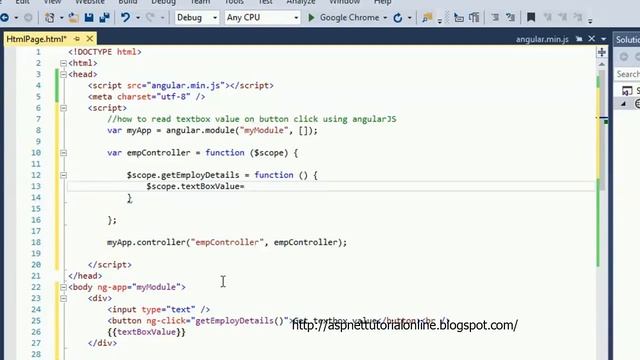
Task: Collapse the getEmployDetails function on line 12
Action: click(63, 175)
